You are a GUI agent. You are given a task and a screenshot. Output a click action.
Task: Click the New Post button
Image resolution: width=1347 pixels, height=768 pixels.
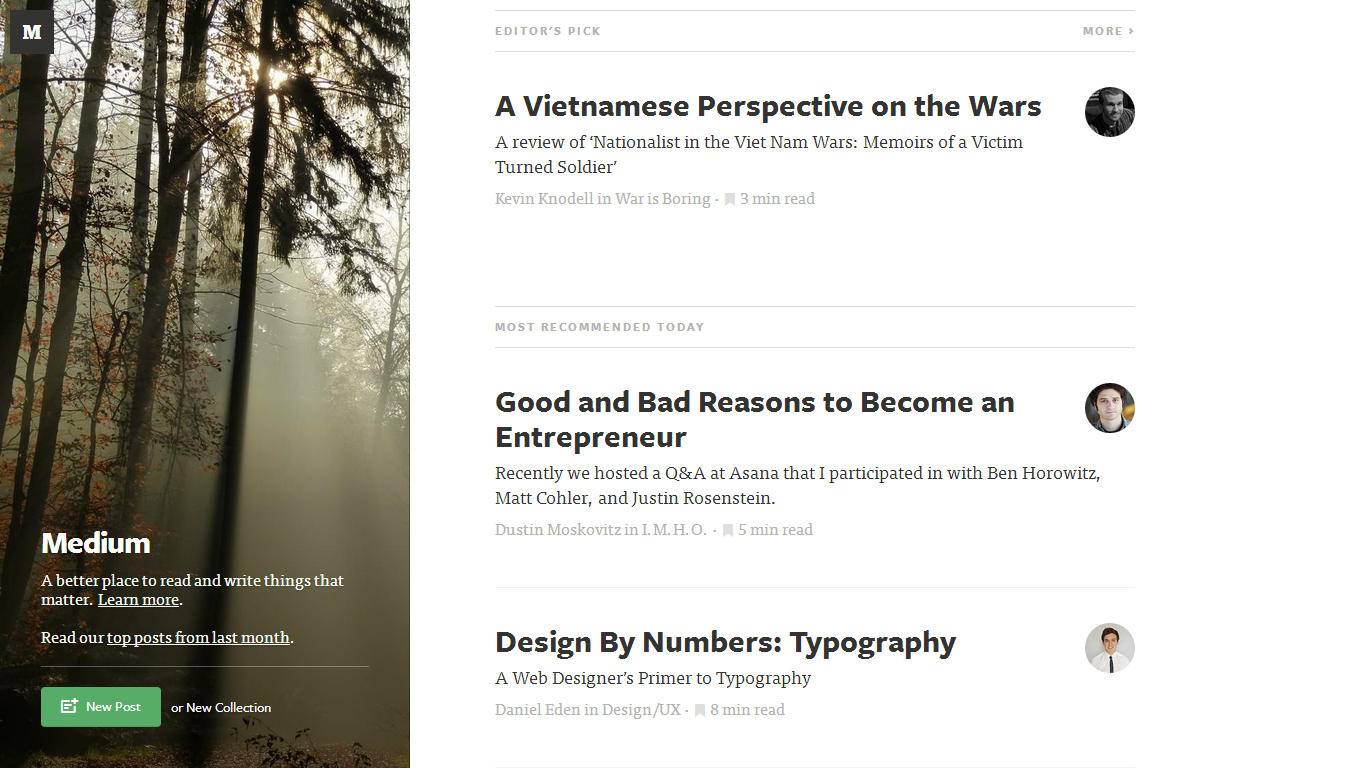[101, 707]
